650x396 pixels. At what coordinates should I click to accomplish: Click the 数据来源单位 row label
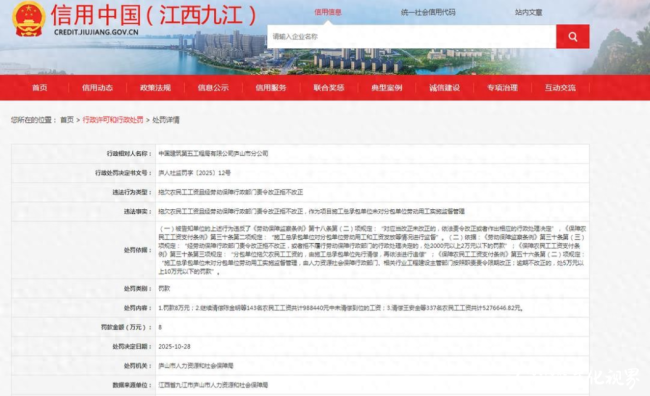(x=132, y=385)
